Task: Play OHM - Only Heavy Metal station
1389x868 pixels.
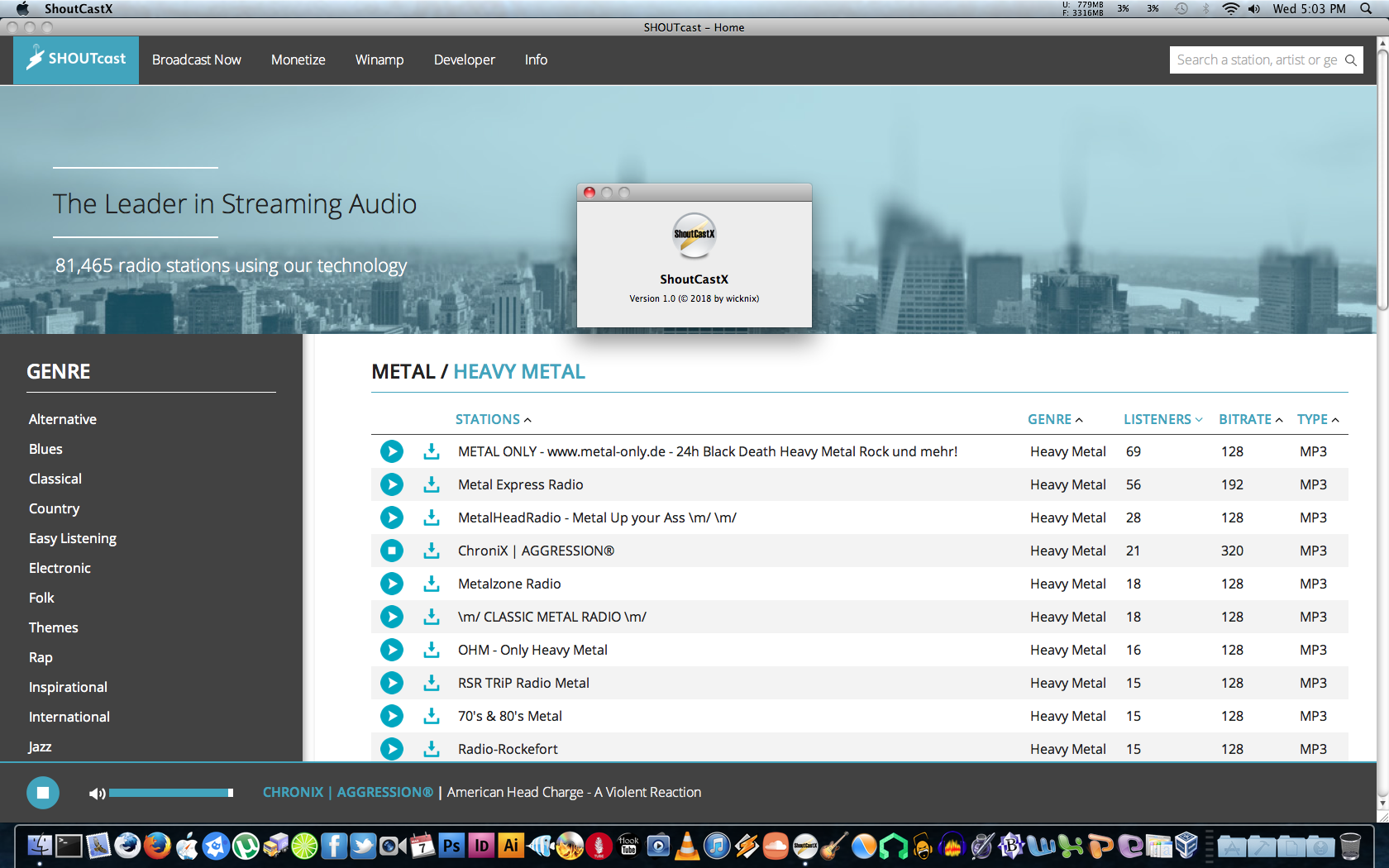Action: (x=391, y=650)
